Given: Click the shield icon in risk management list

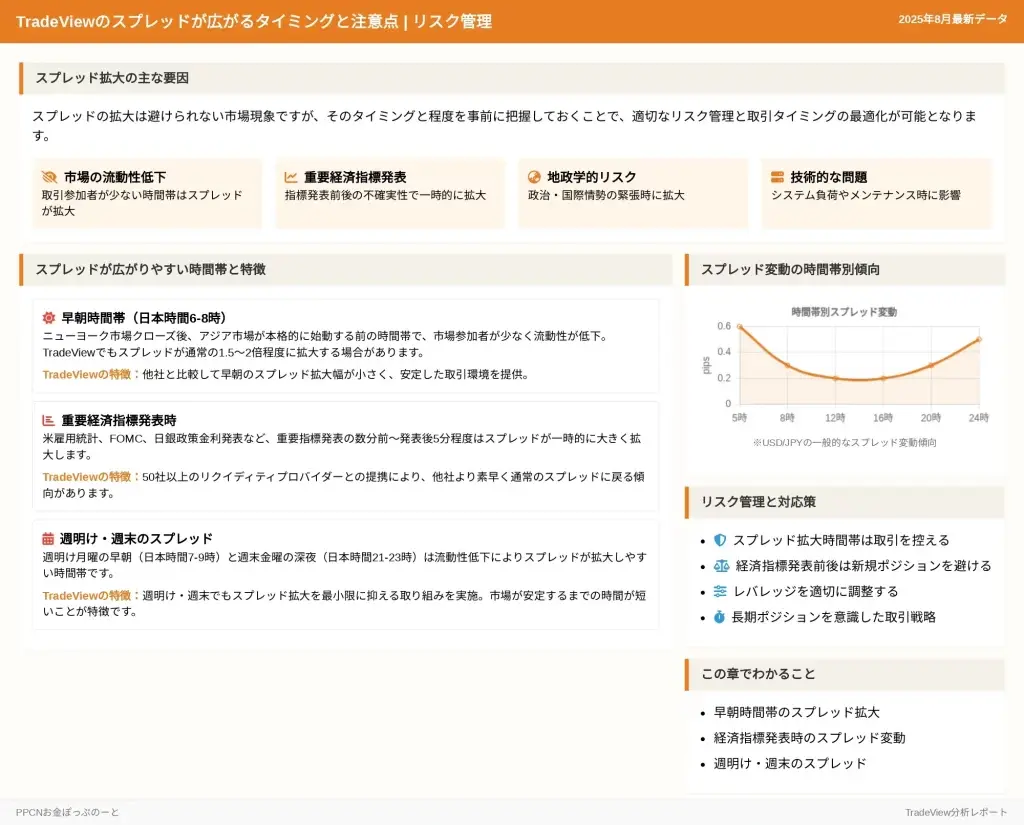Looking at the screenshot, I should click(720, 540).
